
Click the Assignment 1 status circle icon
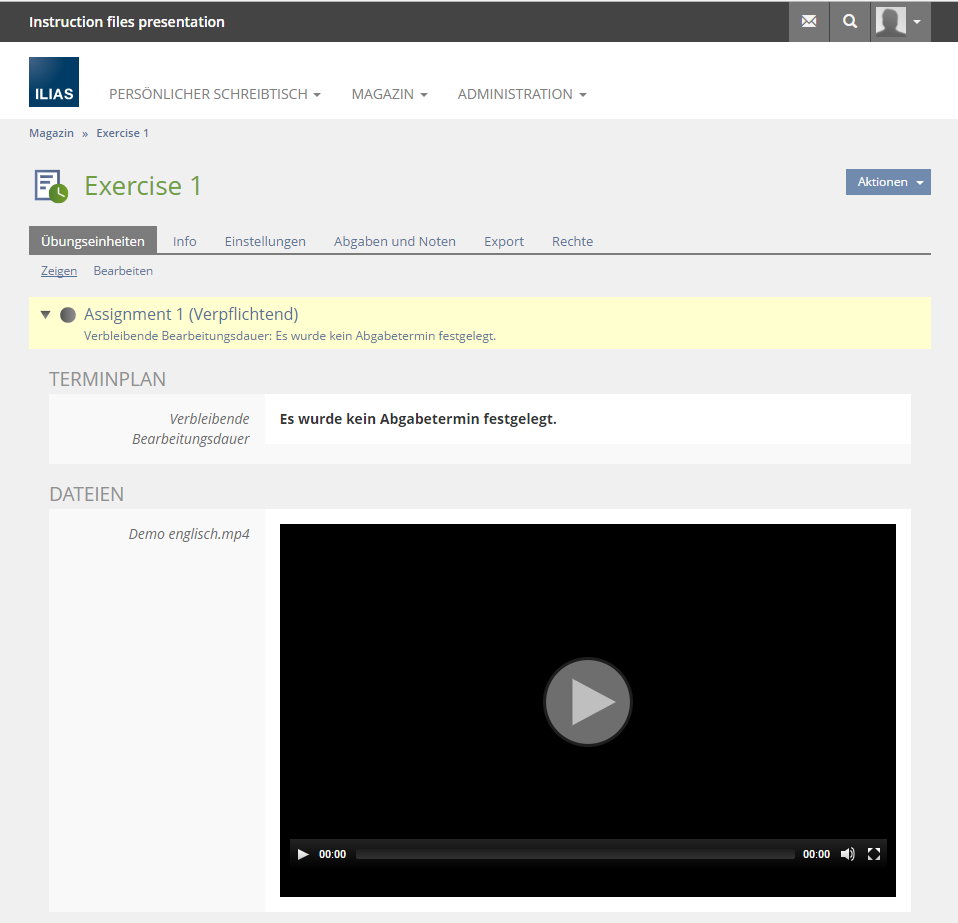(x=68, y=315)
